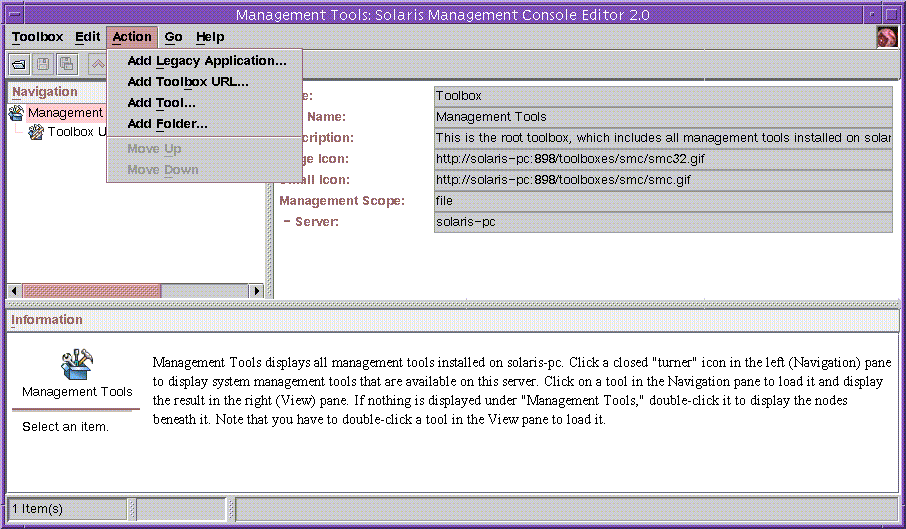
Task: Click the Large Icon smc32.gif URL field
Action: click(663, 159)
